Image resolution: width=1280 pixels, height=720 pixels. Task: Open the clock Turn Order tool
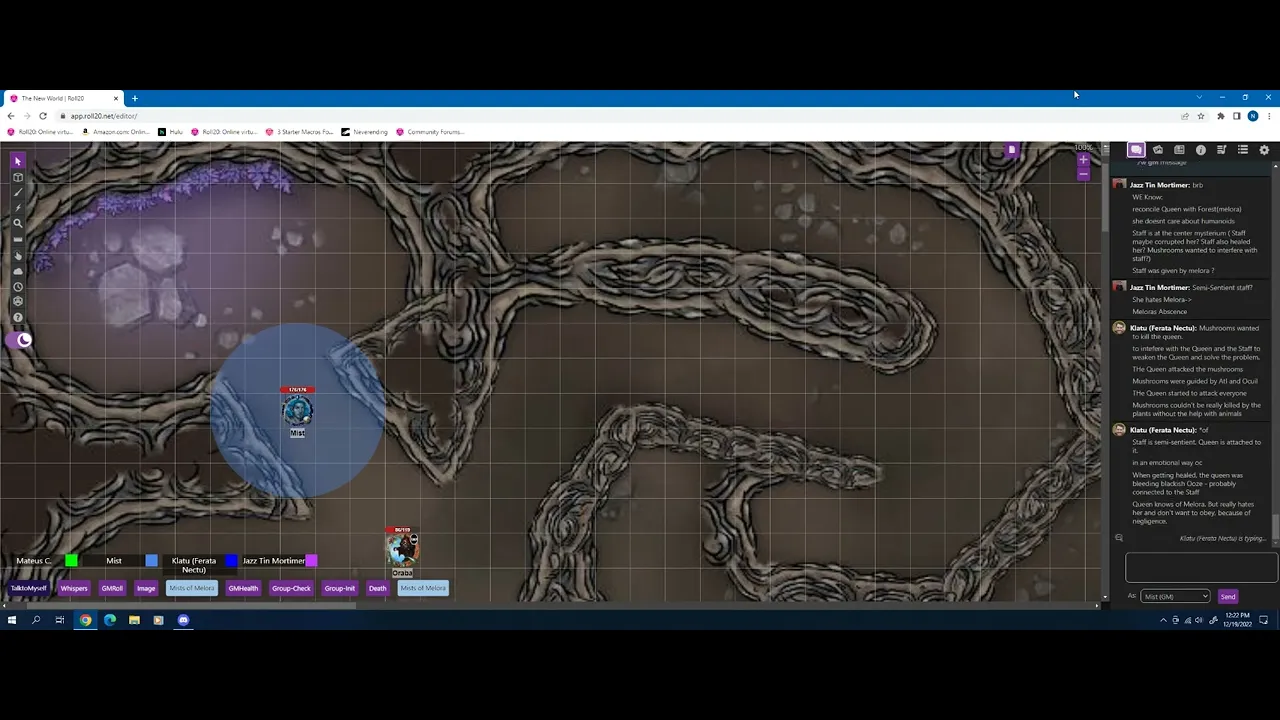coord(18,287)
